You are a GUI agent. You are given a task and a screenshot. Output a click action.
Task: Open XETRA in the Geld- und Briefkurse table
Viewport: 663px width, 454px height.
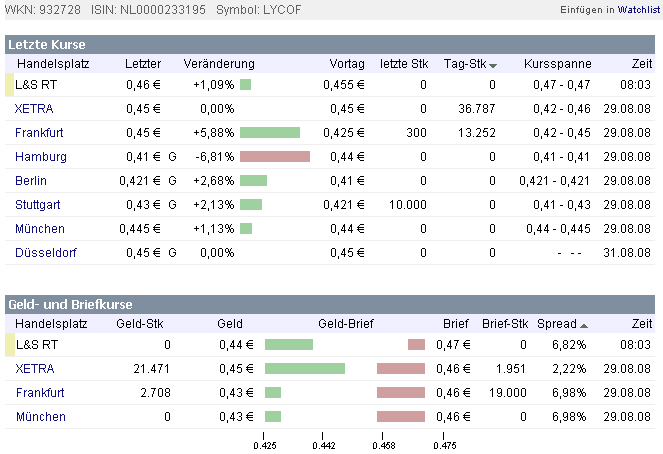coord(35,369)
